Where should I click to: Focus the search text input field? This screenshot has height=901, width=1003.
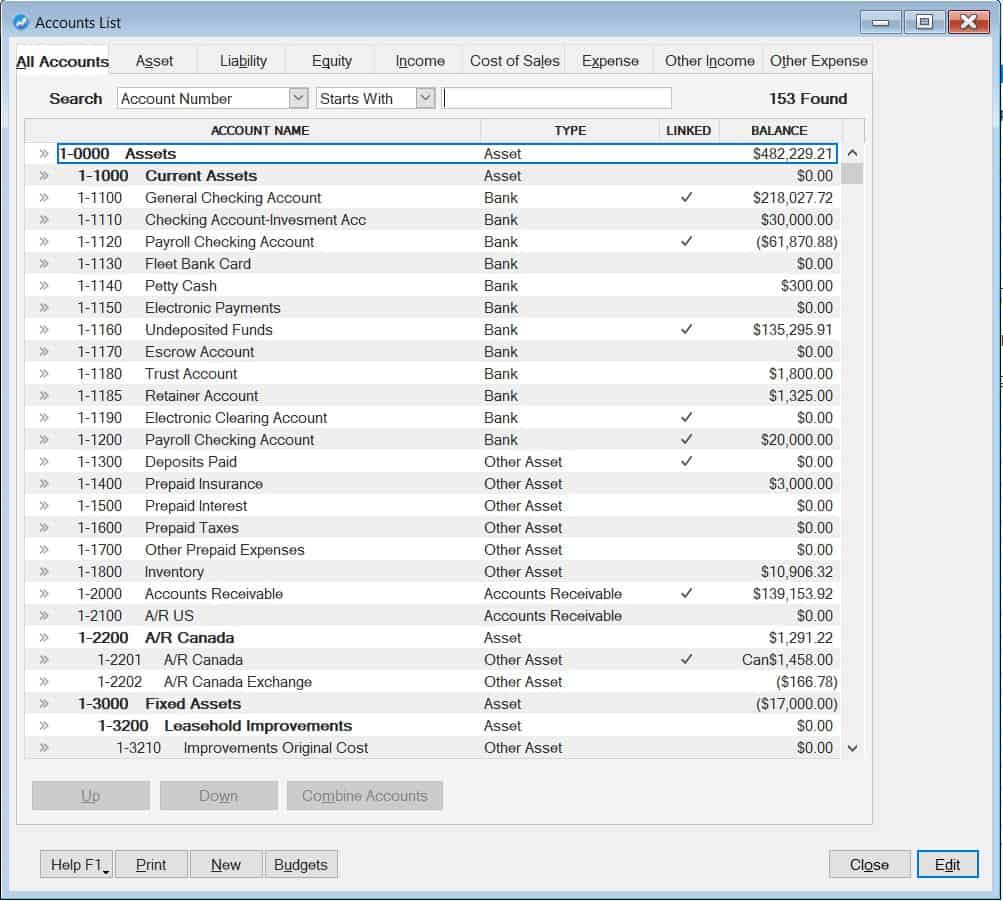(557, 98)
